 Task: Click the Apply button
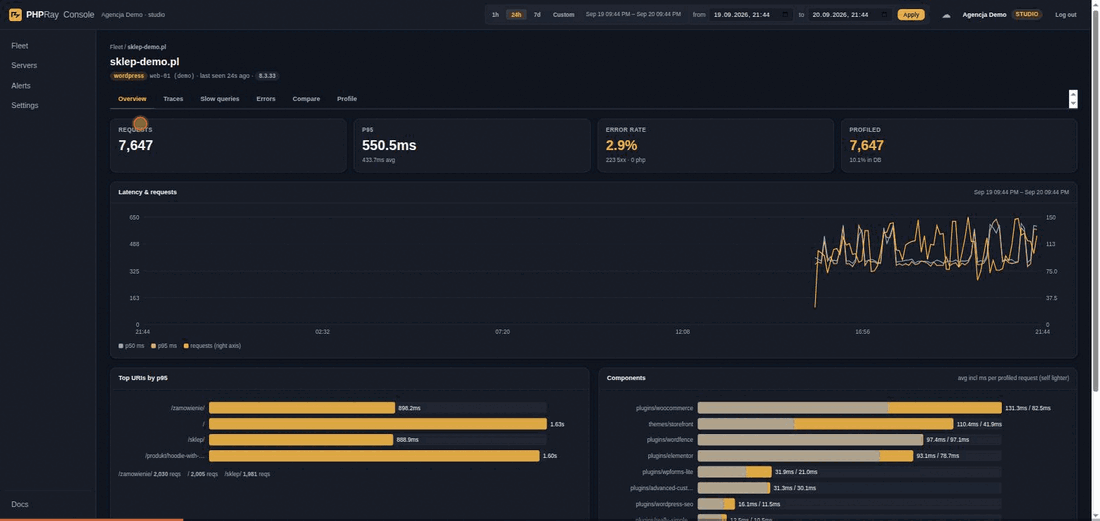point(911,15)
